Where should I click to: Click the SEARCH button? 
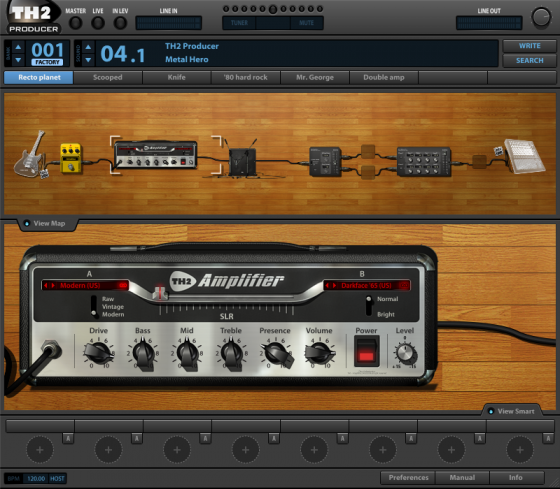[530, 60]
